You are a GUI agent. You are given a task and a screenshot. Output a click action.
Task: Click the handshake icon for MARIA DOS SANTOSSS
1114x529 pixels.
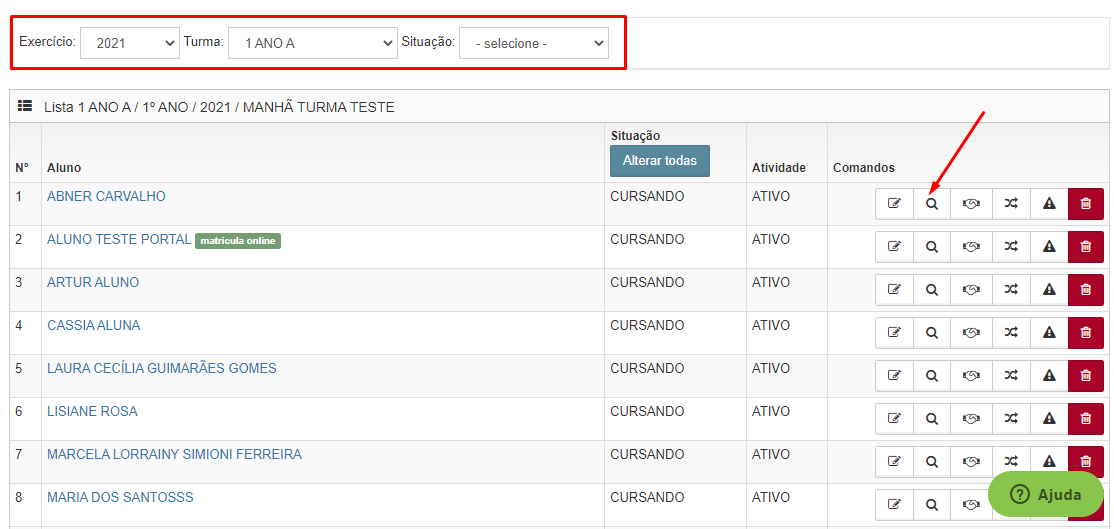click(971, 505)
